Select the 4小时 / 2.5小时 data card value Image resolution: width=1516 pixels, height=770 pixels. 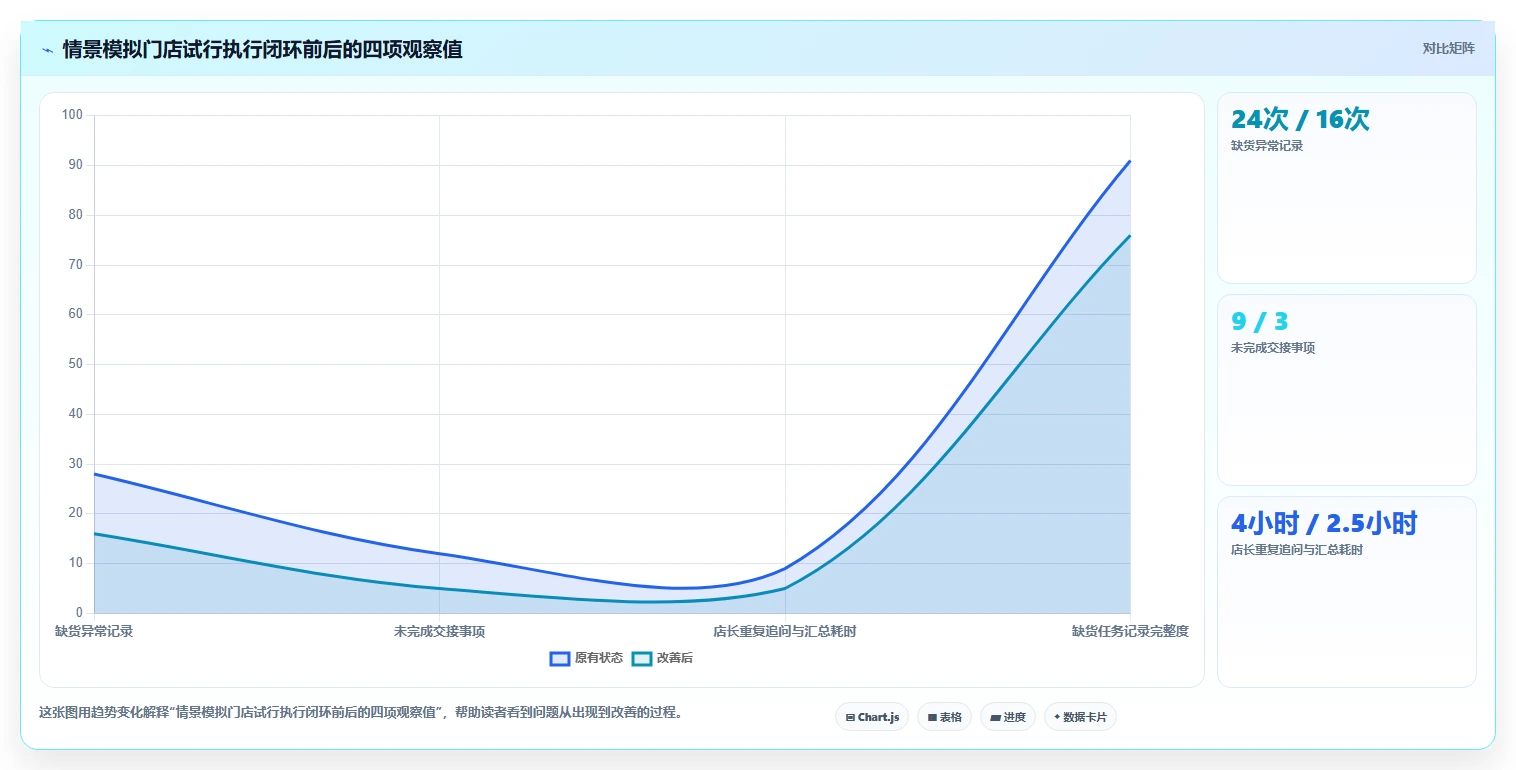(1324, 523)
